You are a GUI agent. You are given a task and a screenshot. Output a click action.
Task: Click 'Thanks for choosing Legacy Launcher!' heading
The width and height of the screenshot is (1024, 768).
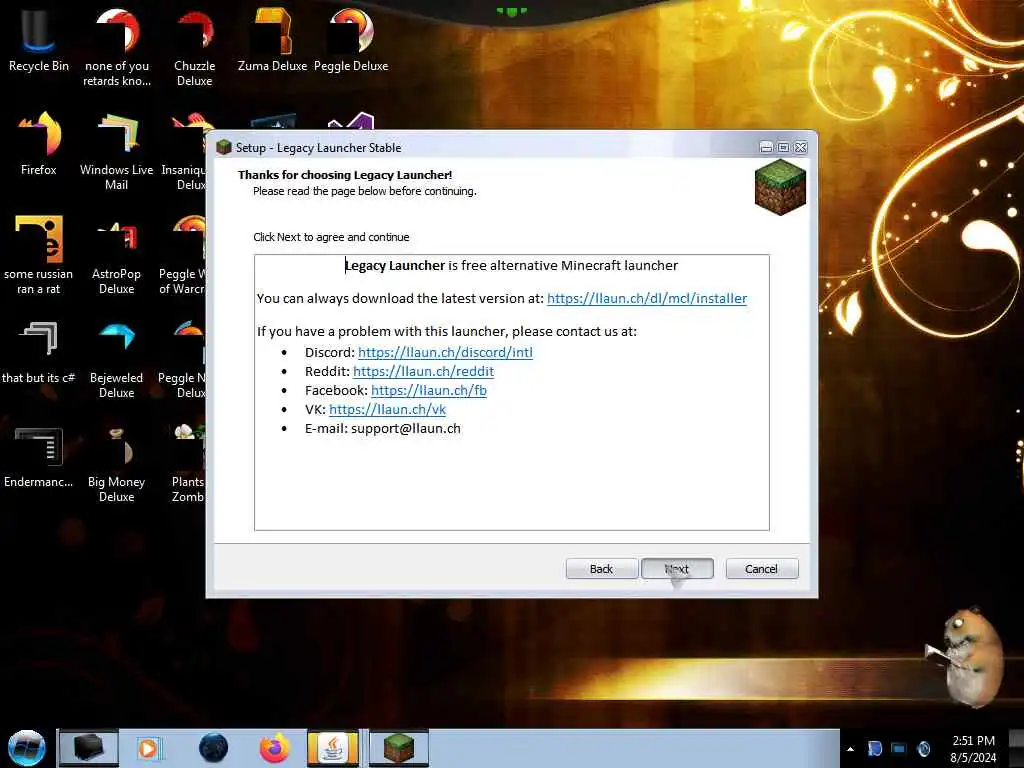pos(345,175)
